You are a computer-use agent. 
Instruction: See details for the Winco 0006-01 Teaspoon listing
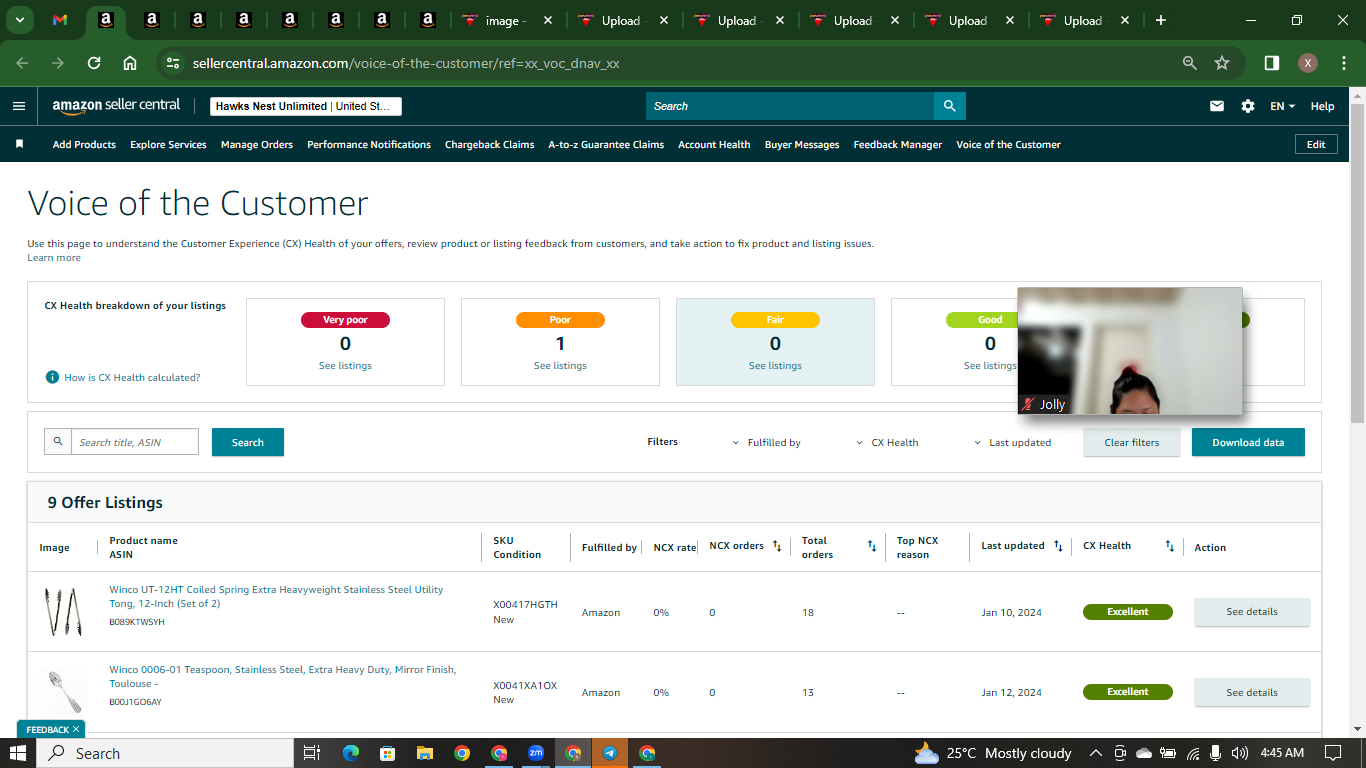(x=1252, y=692)
